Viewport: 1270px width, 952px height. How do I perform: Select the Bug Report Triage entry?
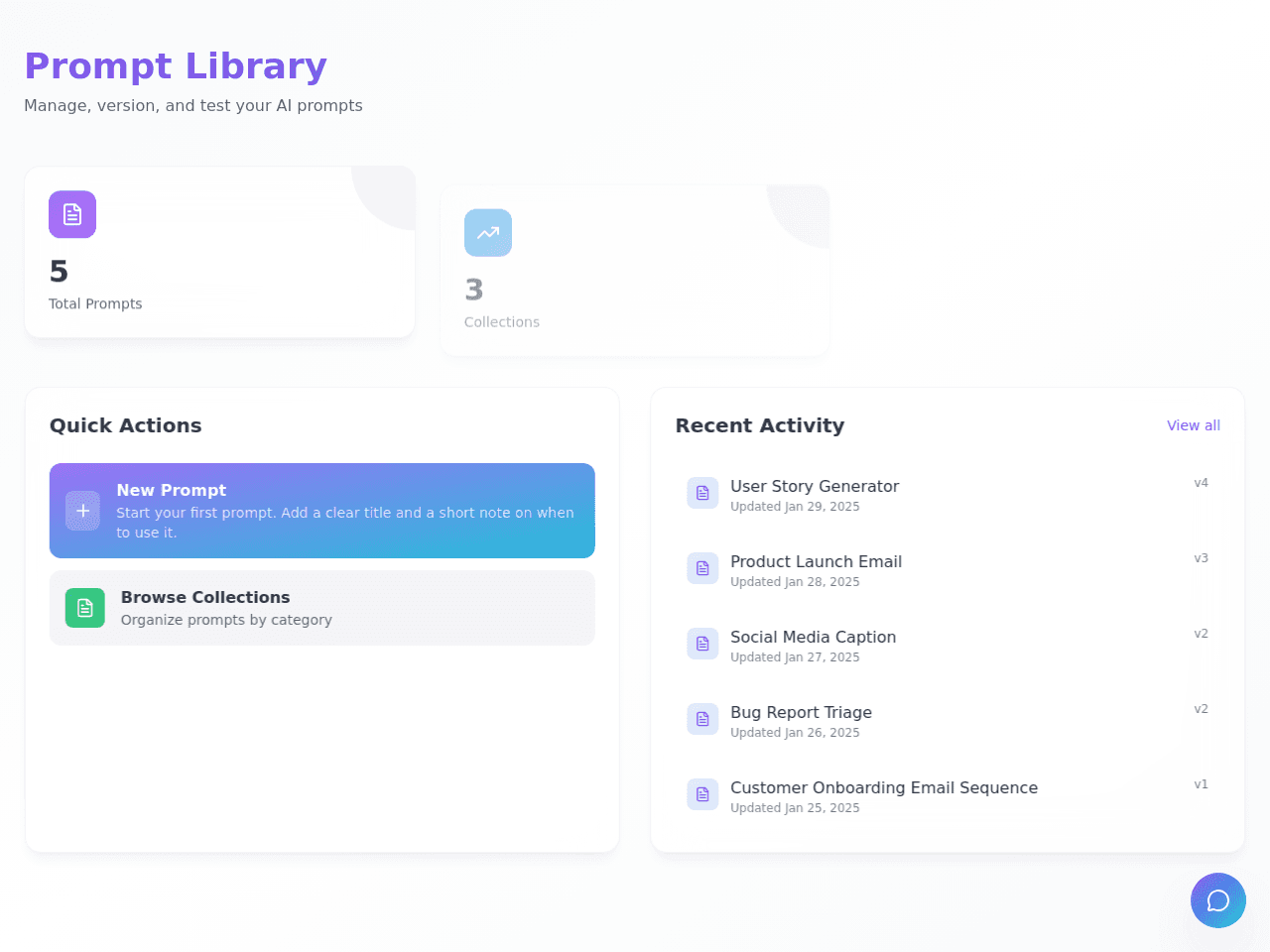(x=948, y=721)
